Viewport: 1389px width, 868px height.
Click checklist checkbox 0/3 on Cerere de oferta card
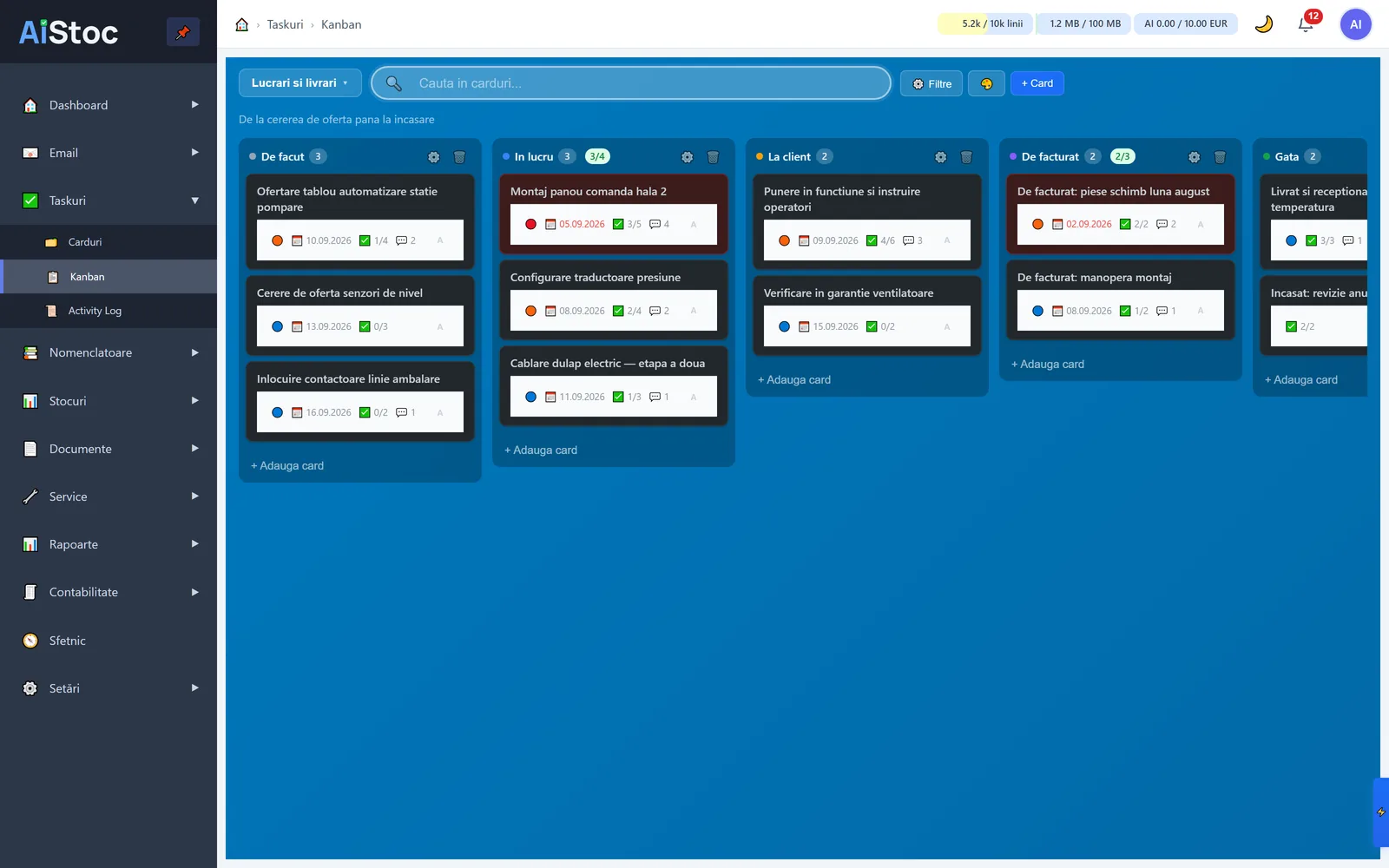pyautogui.click(x=365, y=326)
